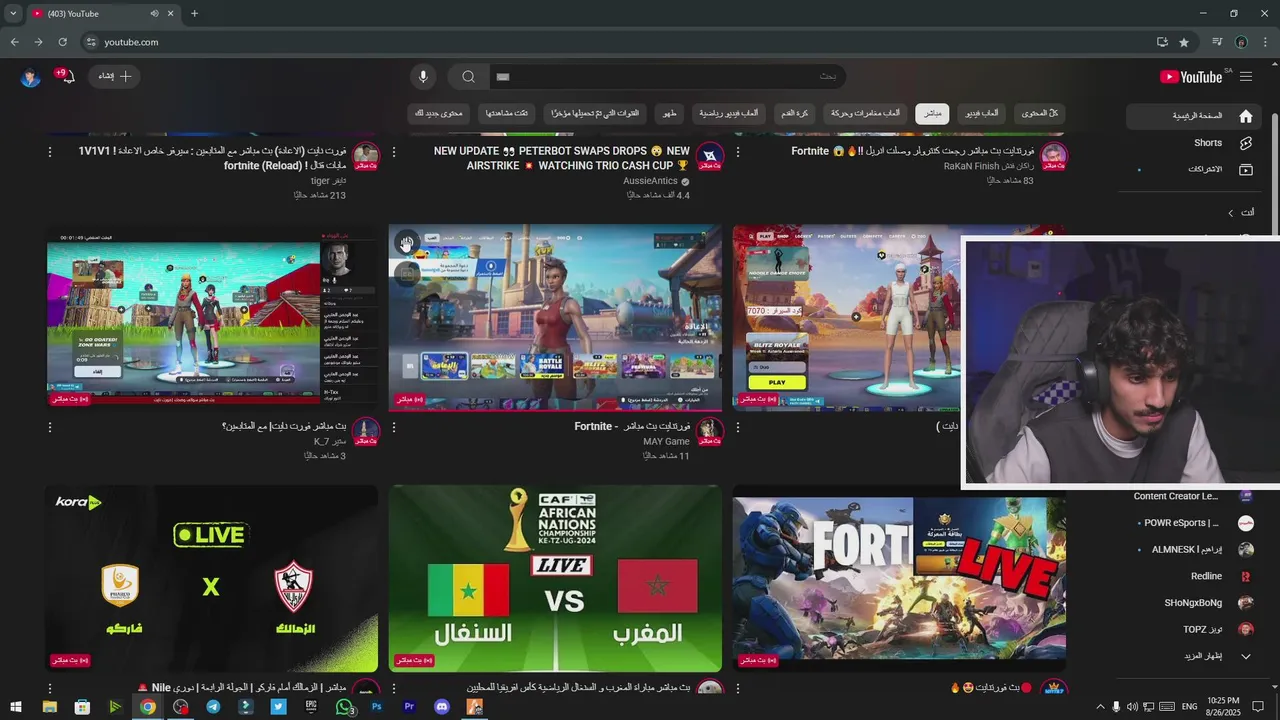Open Telegram from the taskbar
Viewport: 1280px width, 720px height.
(x=213, y=707)
